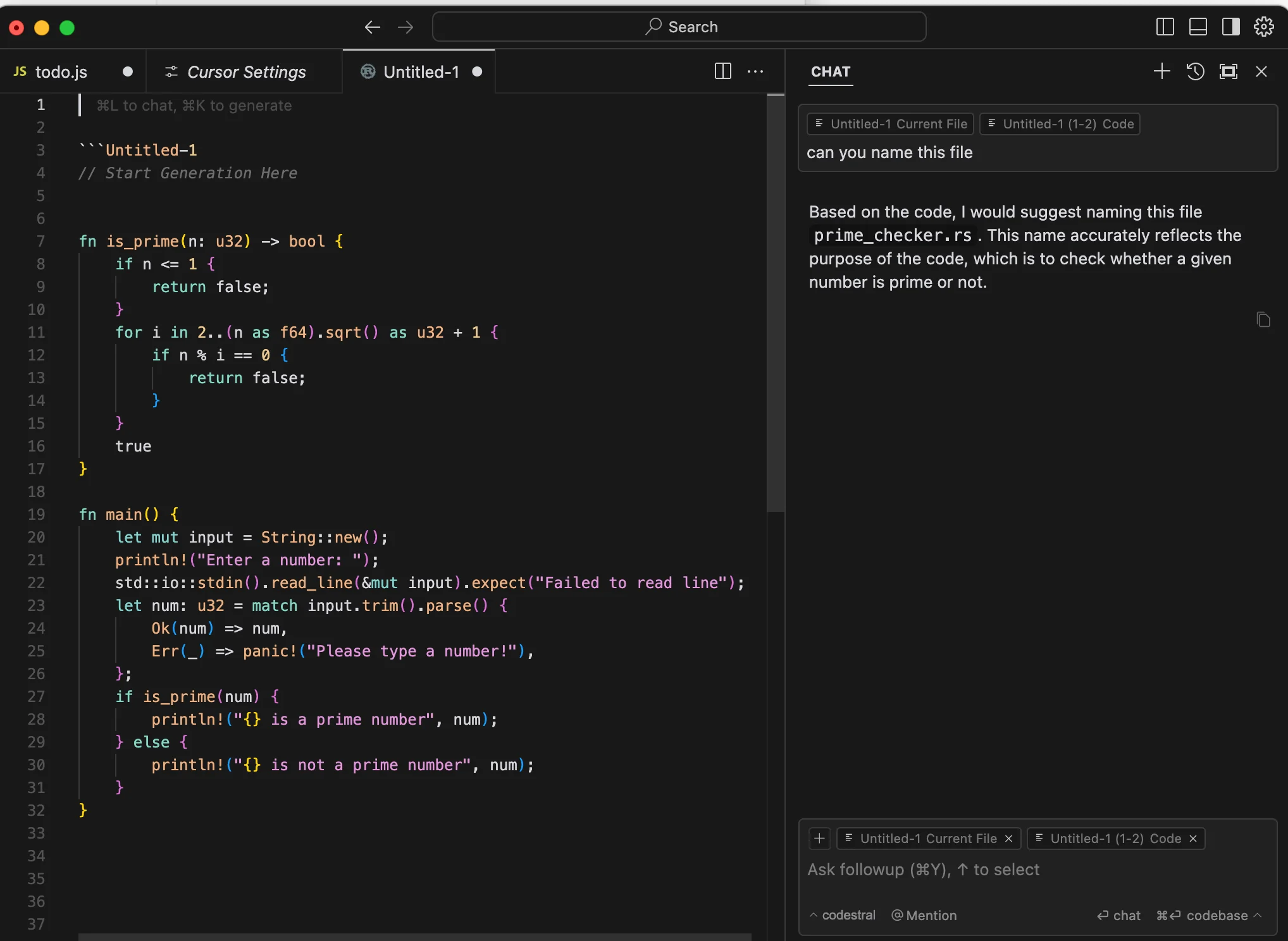The width and height of the screenshot is (1288, 941).
Task: Toggle the primary sidebar layout
Action: [1164, 27]
